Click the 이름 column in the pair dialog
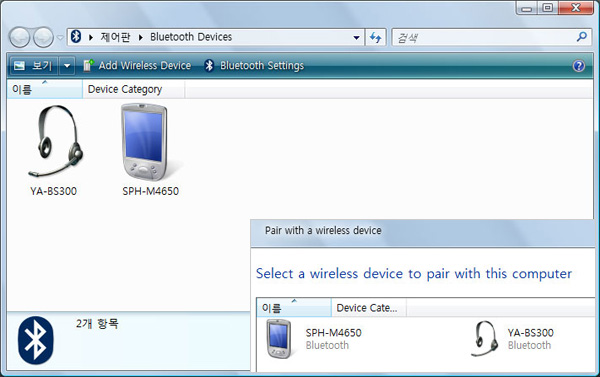The width and height of the screenshot is (600, 377). pyautogui.click(x=294, y=307)
